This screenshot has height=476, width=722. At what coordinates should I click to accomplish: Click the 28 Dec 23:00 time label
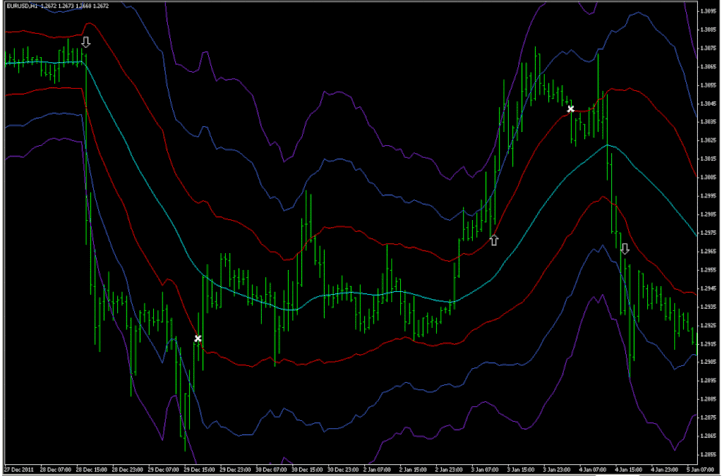pyautogui.click(x=128, y=470)
